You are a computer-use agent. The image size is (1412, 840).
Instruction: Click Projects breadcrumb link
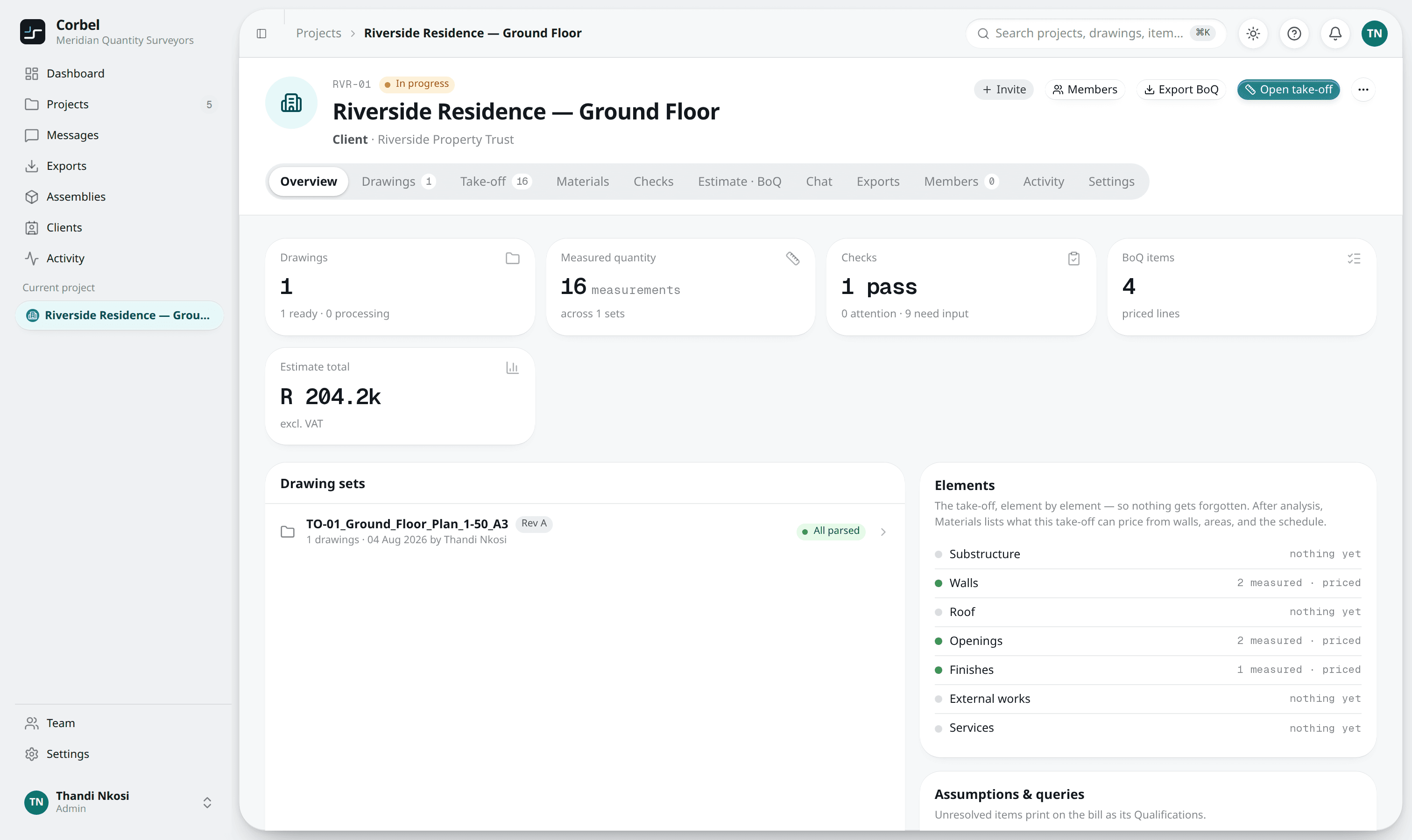(318, 34)
